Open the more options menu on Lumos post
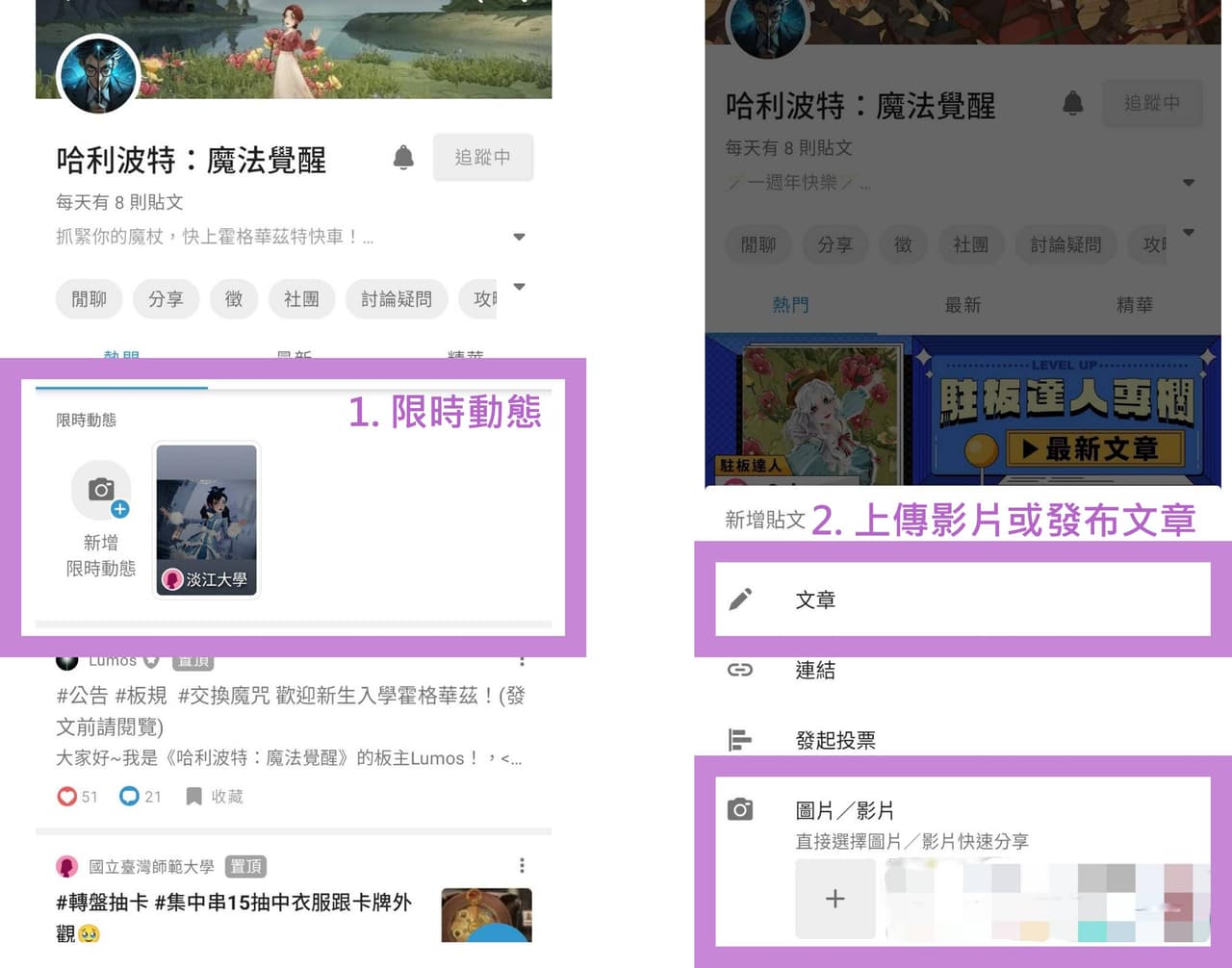This screenshot has width=1232, height=968. point(522,660)
